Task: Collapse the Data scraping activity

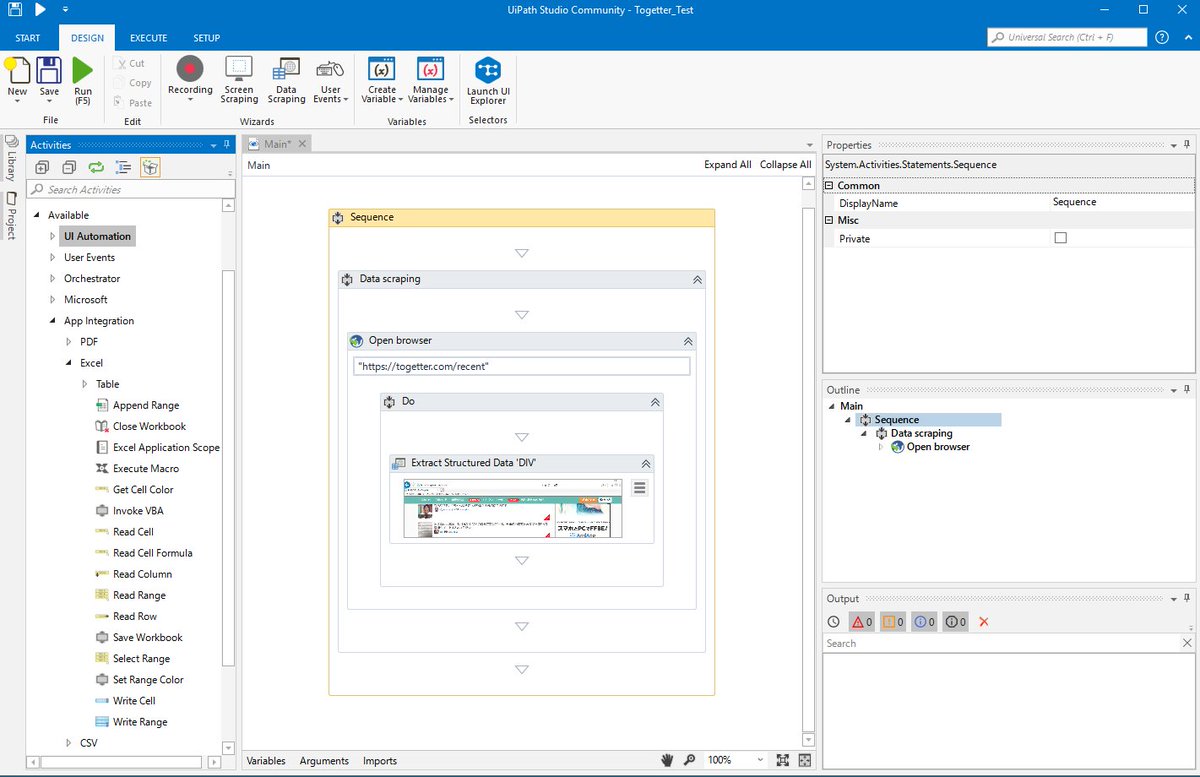Action: [697, 280]
